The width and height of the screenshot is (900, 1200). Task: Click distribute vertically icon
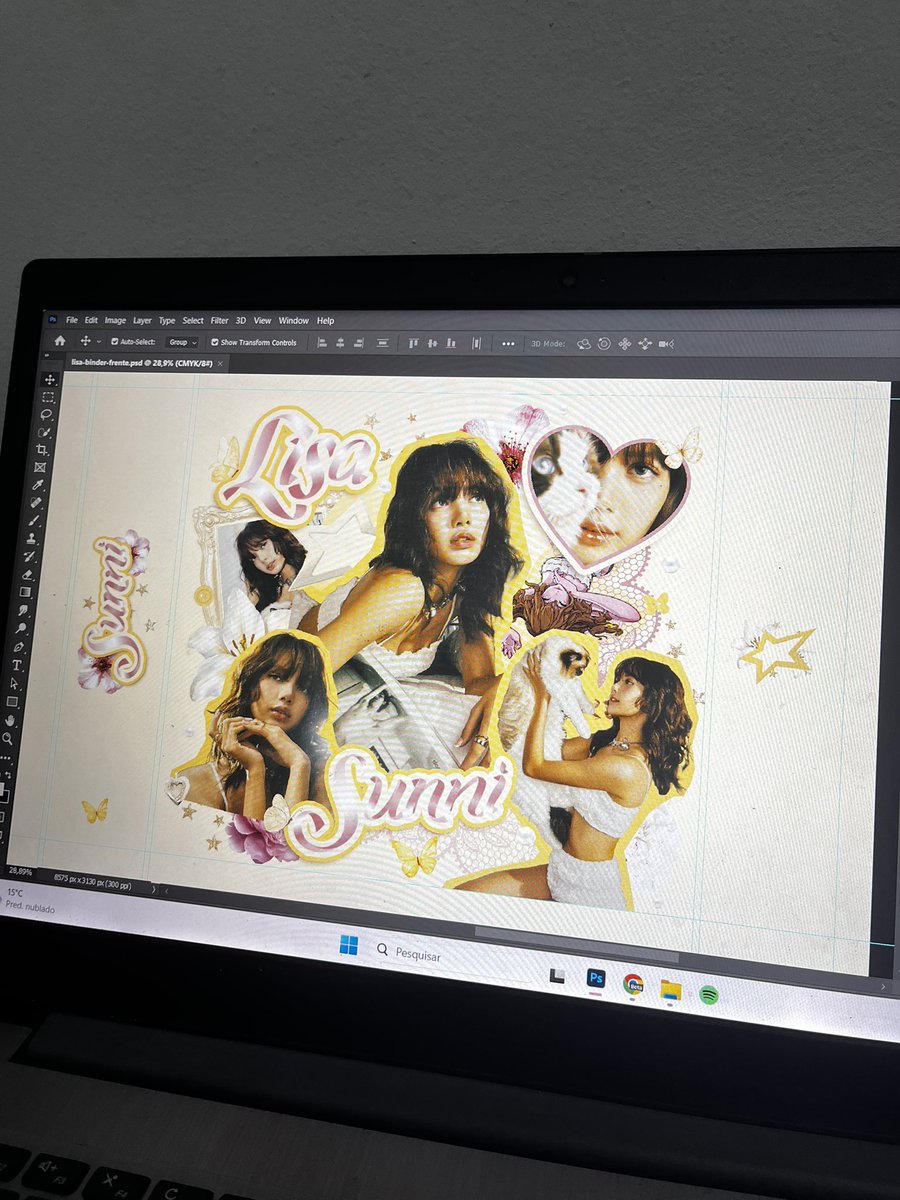382,343
